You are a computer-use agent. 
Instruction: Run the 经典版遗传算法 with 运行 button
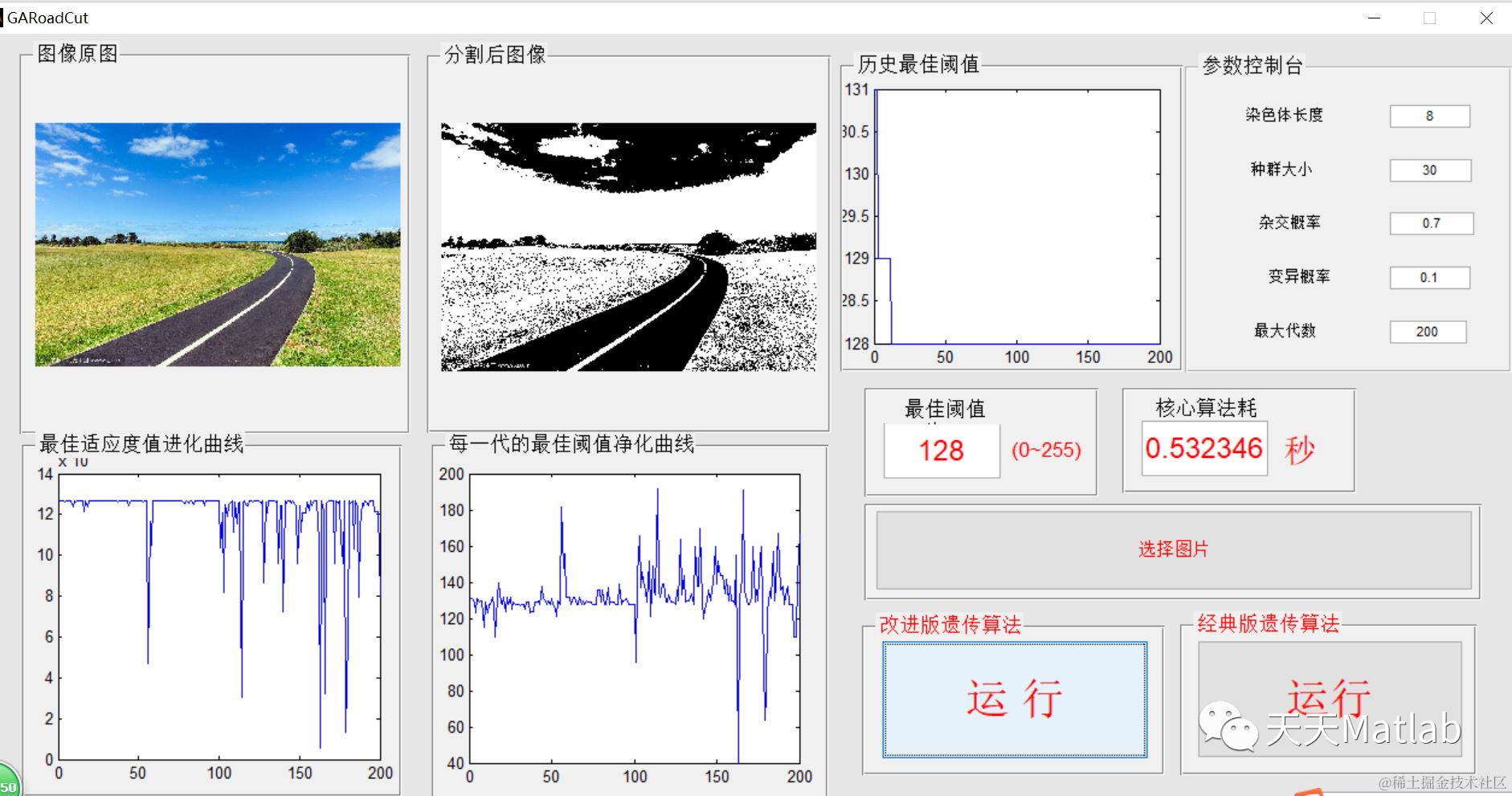click(x=1330, y=699)
